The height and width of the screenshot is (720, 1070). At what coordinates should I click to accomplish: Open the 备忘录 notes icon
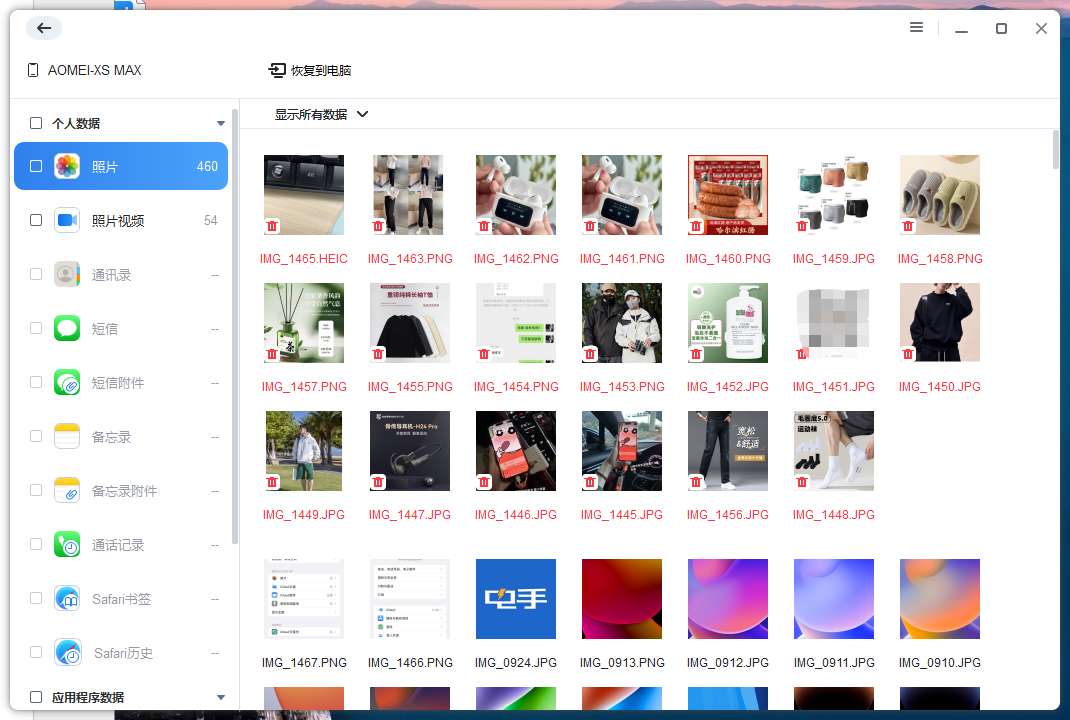[x=65, y=436]
